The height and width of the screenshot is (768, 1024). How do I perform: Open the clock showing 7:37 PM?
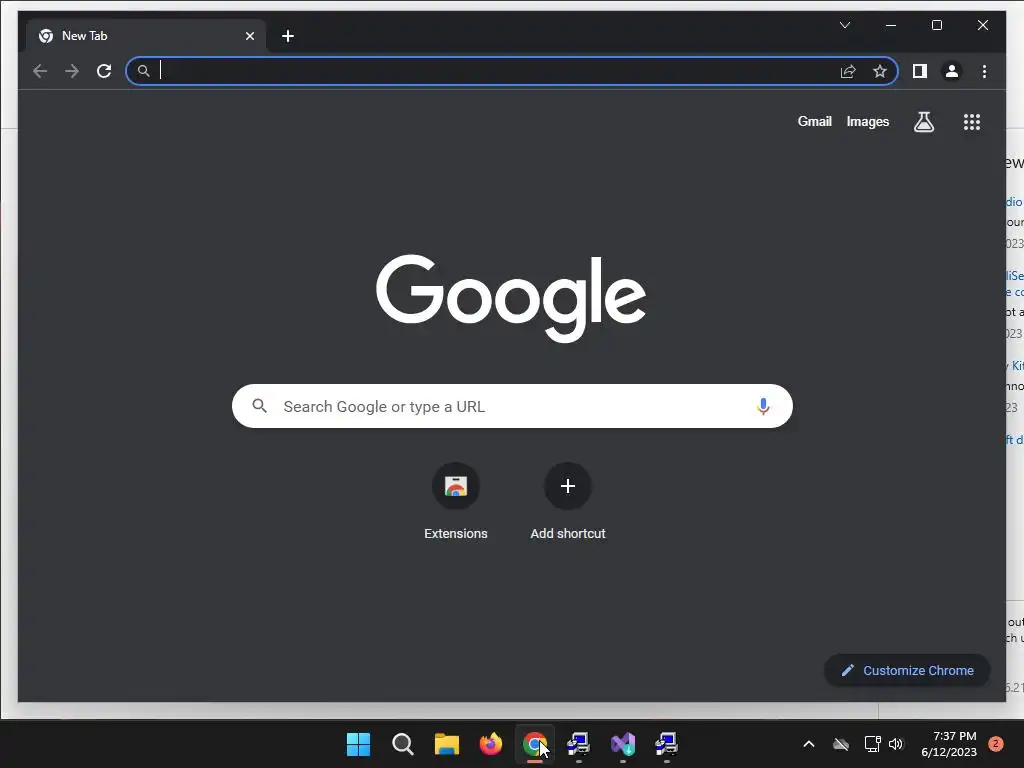[949, 744]
